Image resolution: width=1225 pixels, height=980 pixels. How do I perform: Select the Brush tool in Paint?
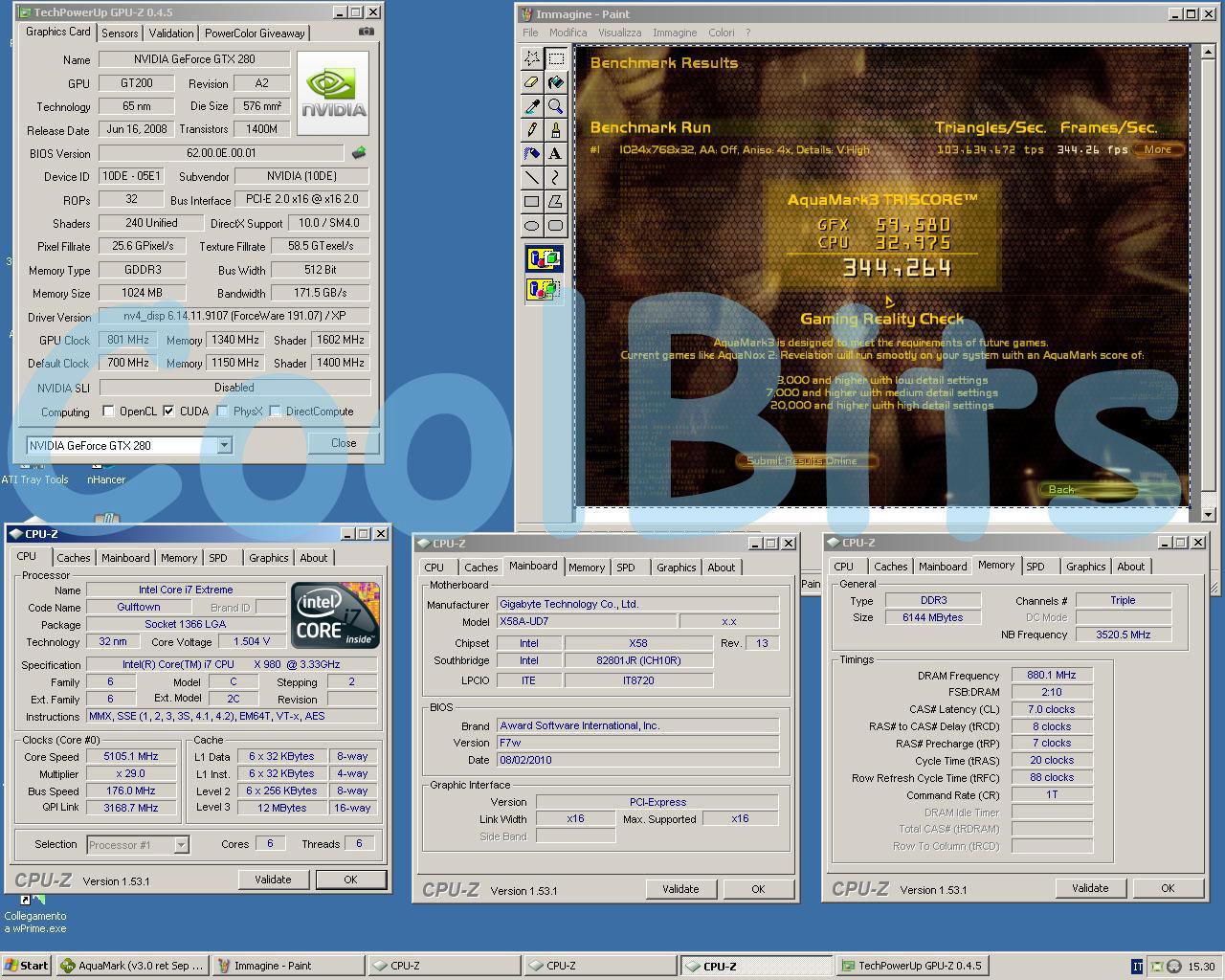click(x=556, y=130)
